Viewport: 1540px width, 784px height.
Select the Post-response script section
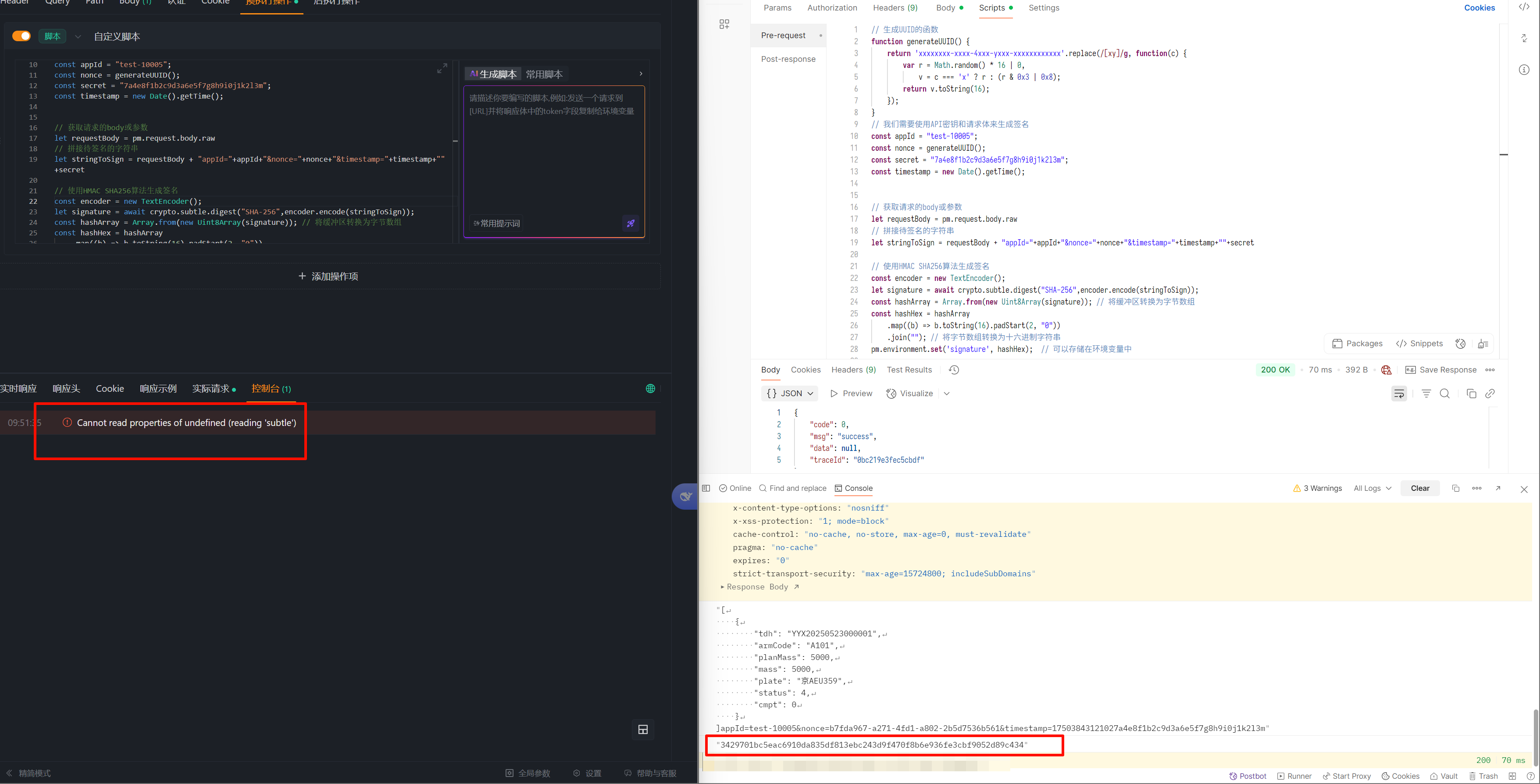tap(788, 59)
